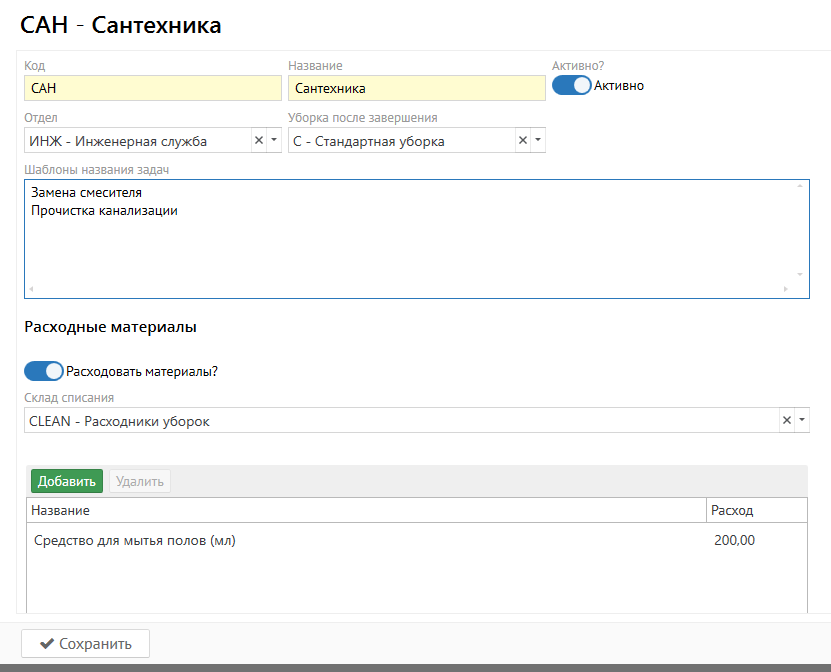Disable the Расходовать материалы switch
831x672 pixels.
tap(44, 371)
